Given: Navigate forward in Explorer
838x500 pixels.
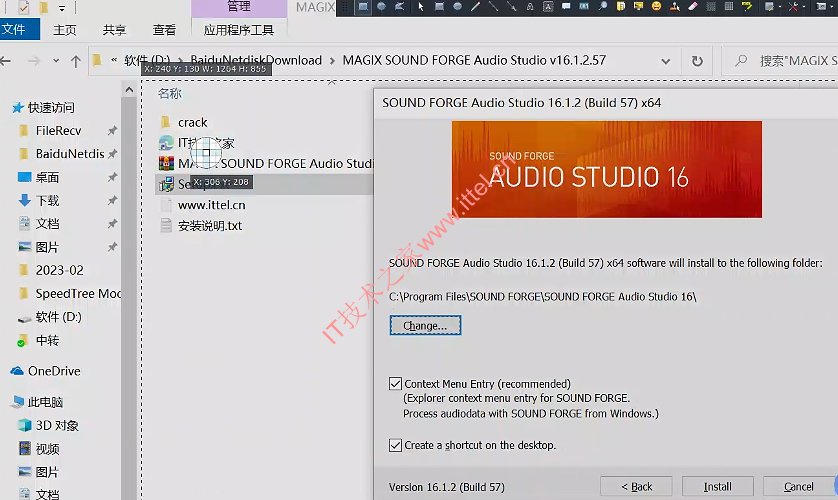Looking at the screenshot, I should (x=34, y=61).
